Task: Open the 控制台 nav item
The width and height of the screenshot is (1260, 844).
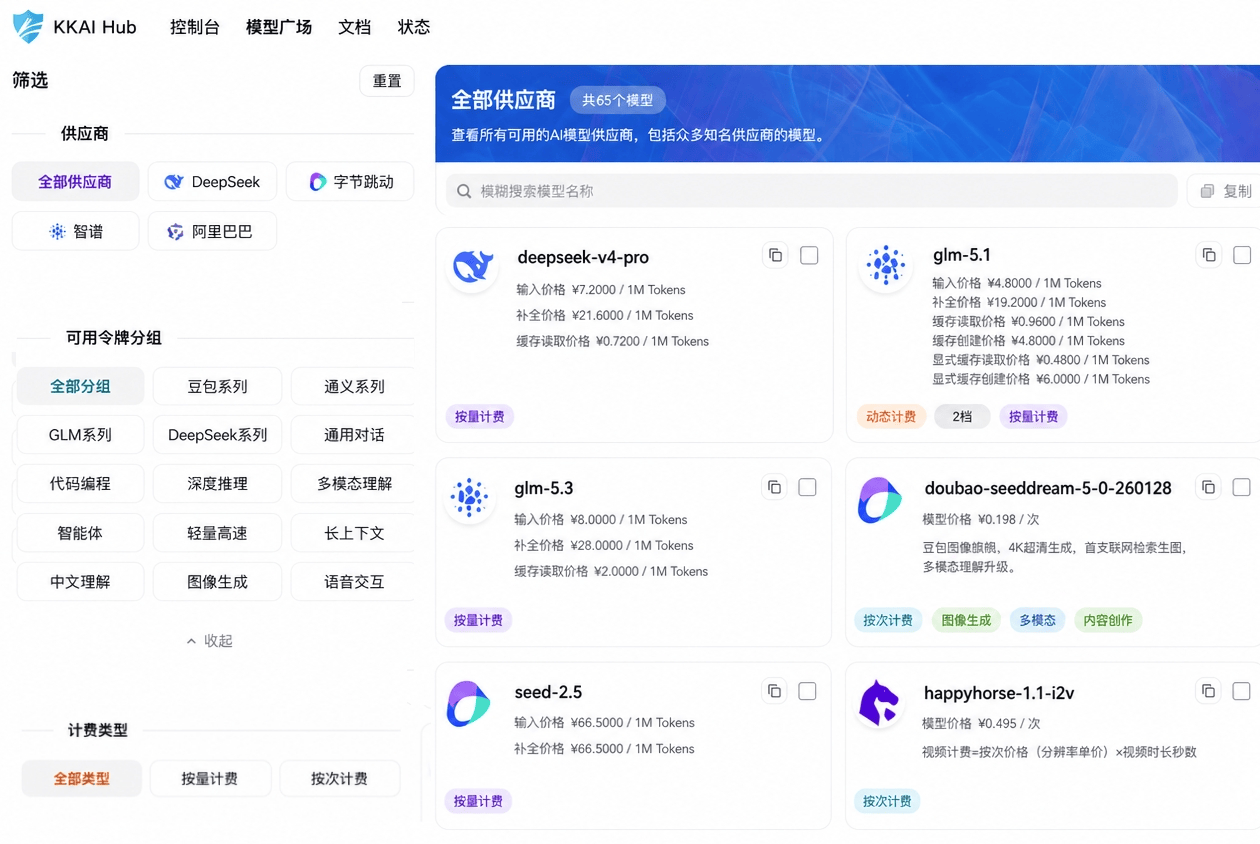Action: (x=195, y=27)
